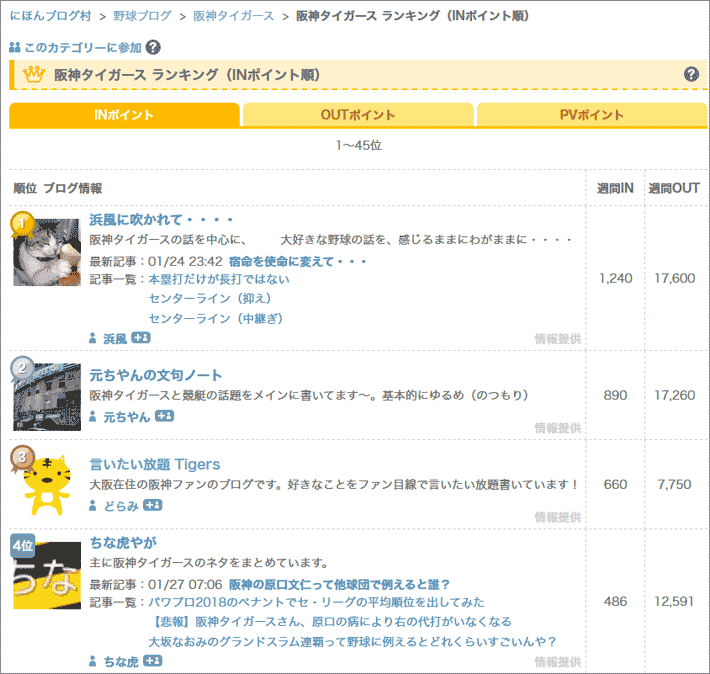Viewport: 710px width, 674px height.
Task: Open blog 元ちゃんの文句ノート
Action: pyautogui.click(x=156, y=375)
